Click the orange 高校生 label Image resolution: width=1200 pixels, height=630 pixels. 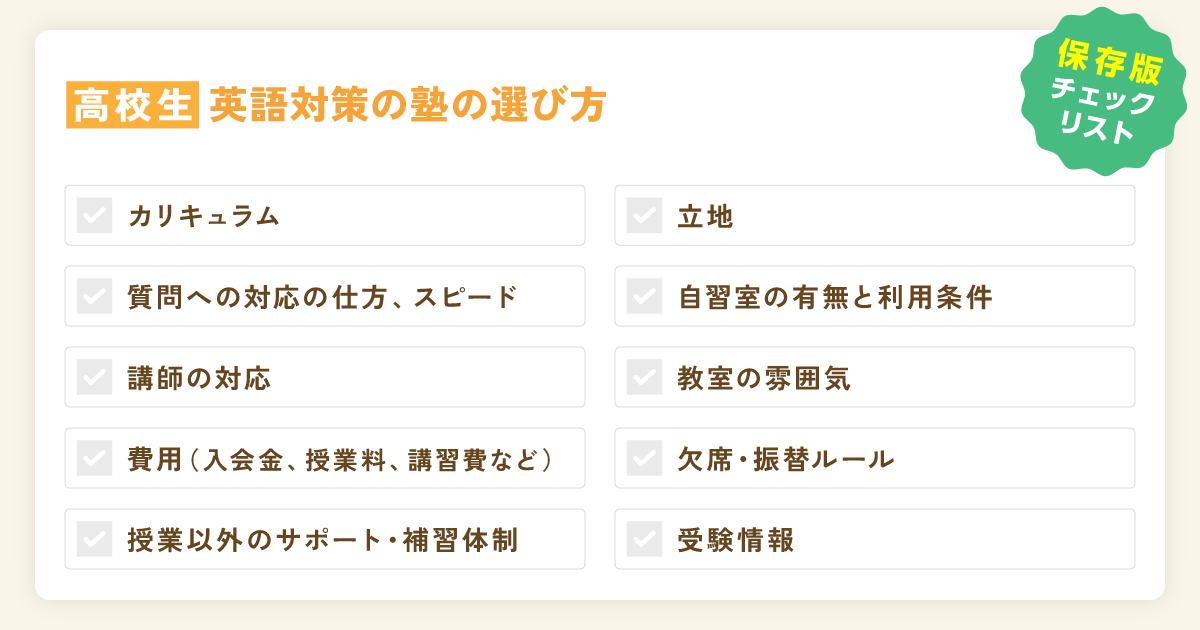click(132, 105)
